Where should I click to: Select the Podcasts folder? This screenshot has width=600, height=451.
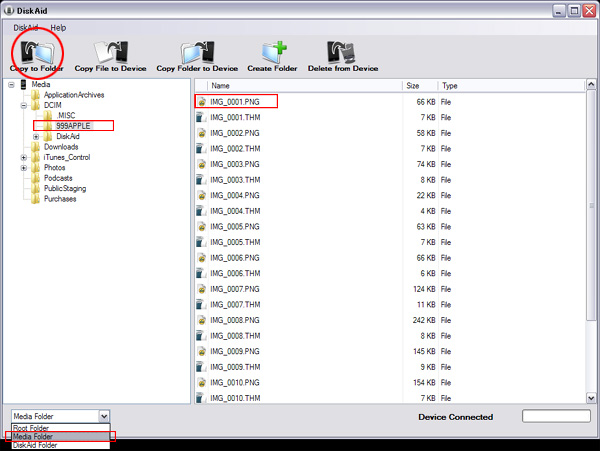click(58, 178)
